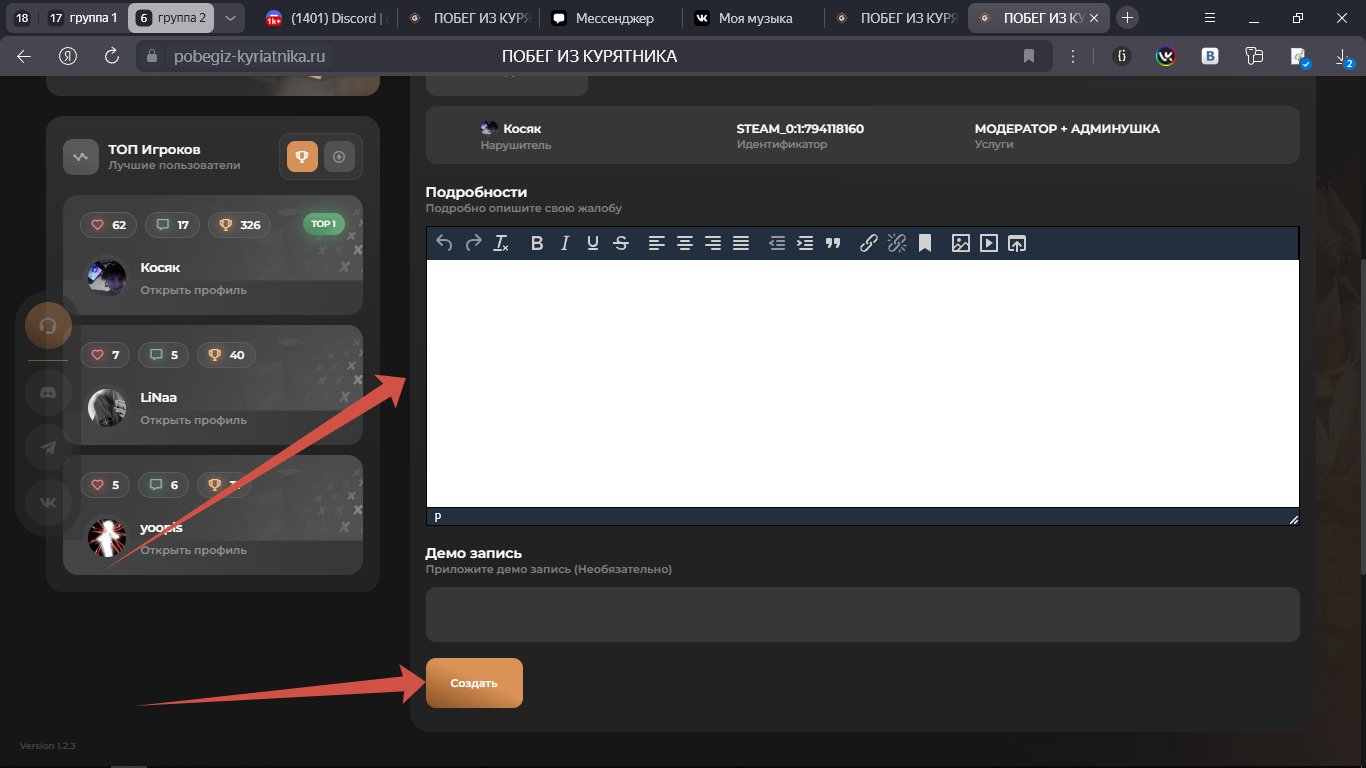The image size is (1366, 768).
Task: Open the browser downloads icon
Action: pos(1344,57)
